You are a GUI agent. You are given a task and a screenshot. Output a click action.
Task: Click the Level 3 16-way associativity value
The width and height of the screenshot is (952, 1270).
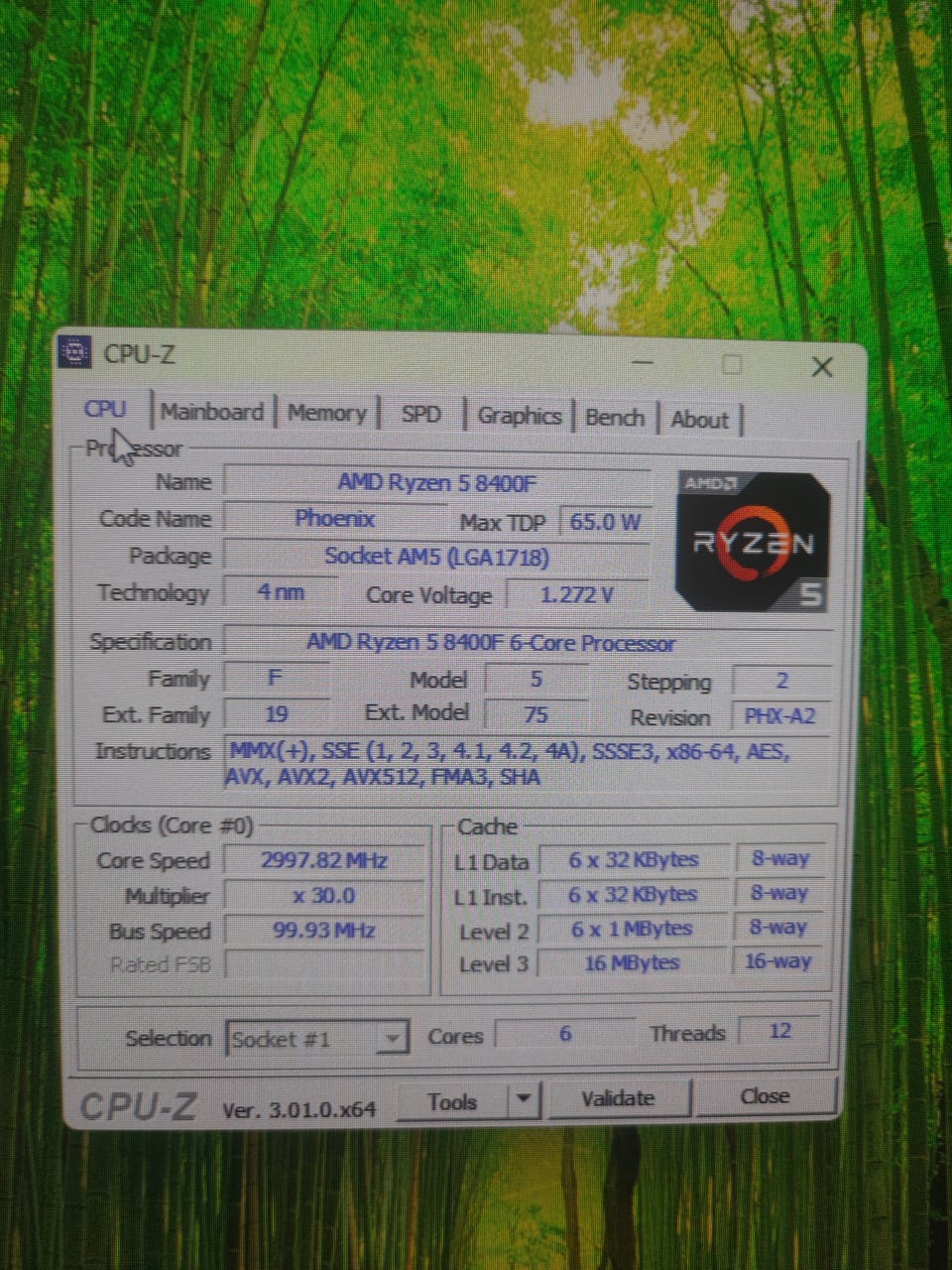click(778, 961)
